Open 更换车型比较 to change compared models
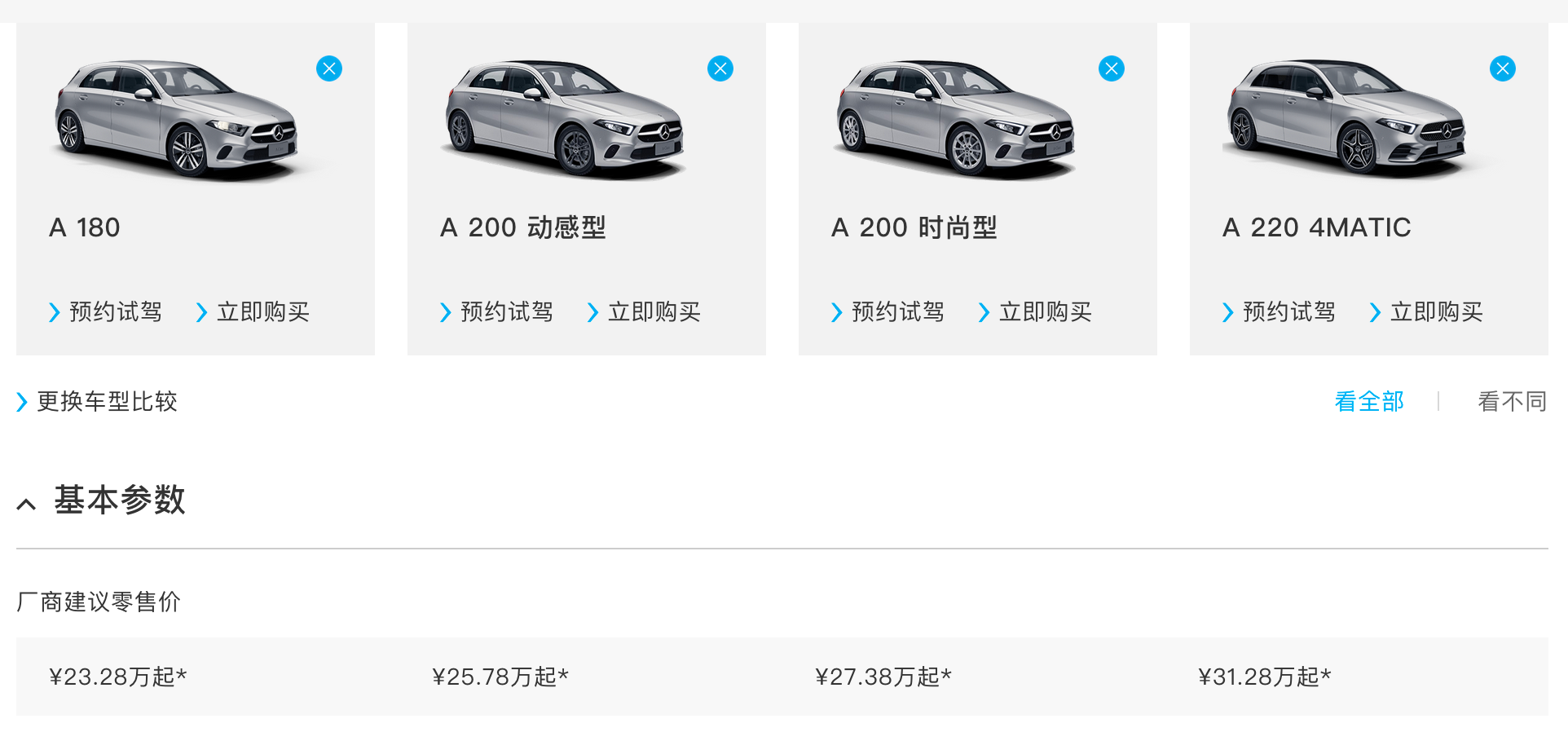Screen dimensions: 1568x732 (97, 402)
